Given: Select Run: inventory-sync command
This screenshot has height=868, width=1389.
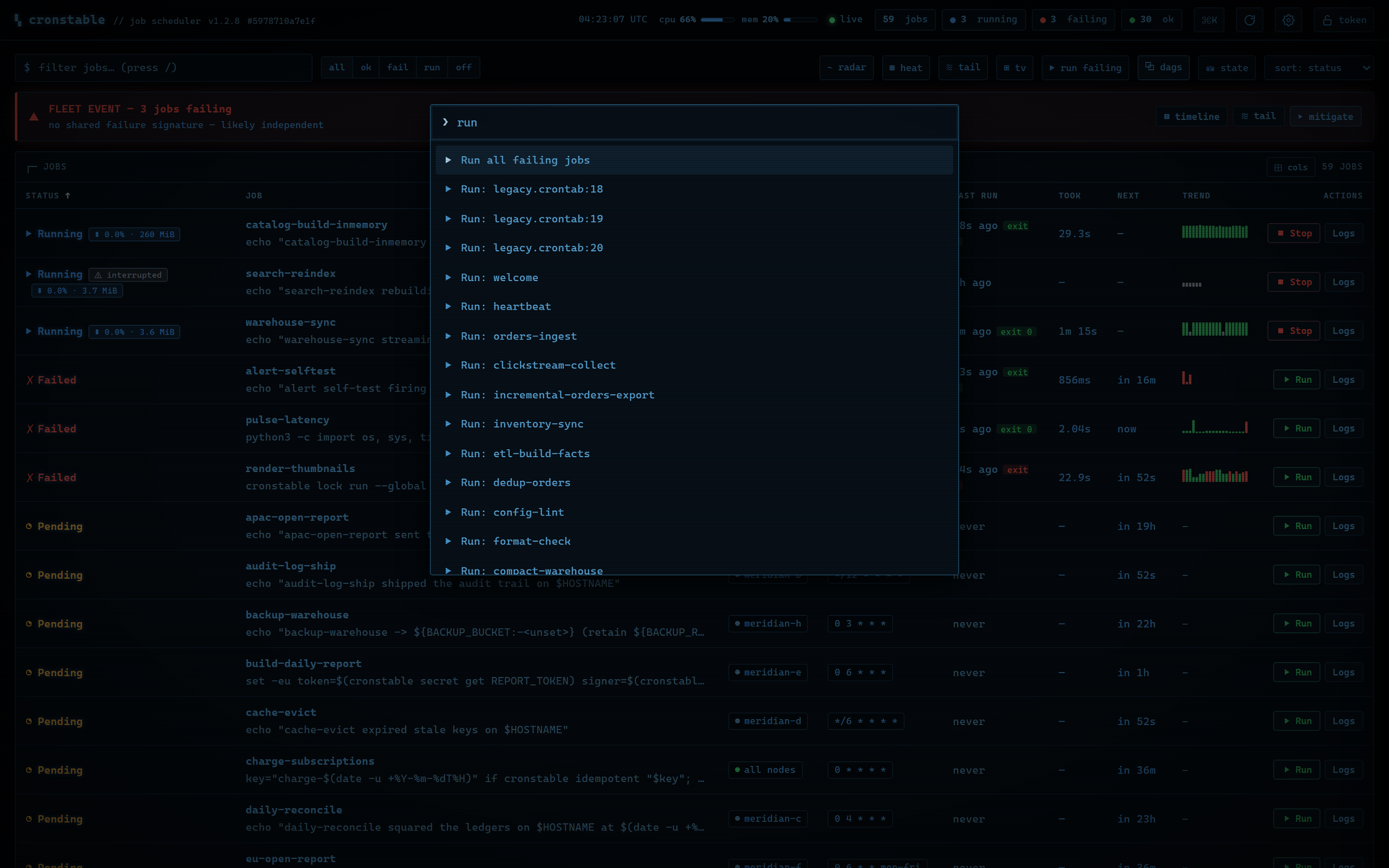Looking at the screenshot, I should (x=694, y=424).
